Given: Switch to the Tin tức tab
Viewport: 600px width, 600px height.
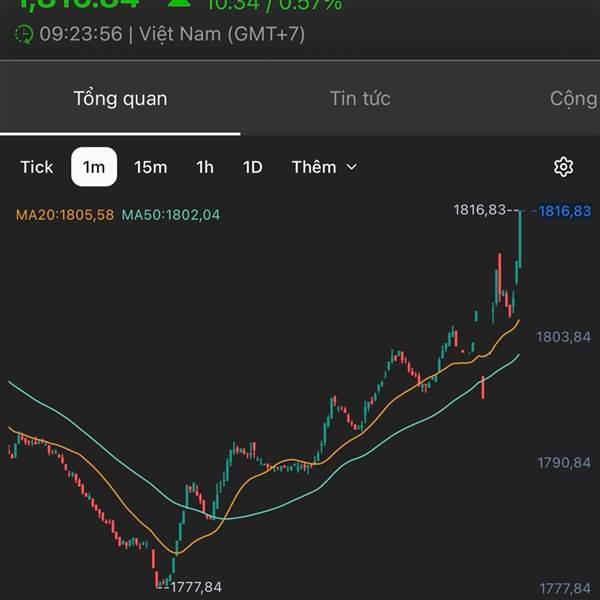Looking at the screenshot, I should pos(360,98).
